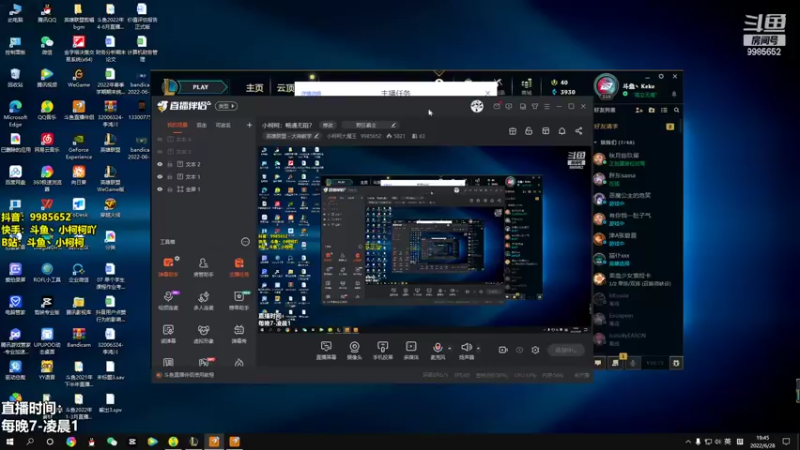Open the hamburger menu in 直播伴侣 title bar

coord(547,106)
